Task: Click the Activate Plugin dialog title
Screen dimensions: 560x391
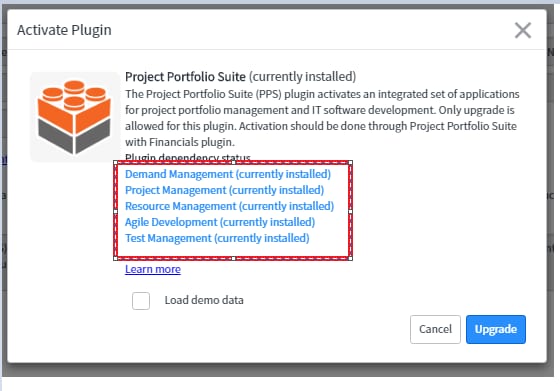Action: (x=64, y=30)
